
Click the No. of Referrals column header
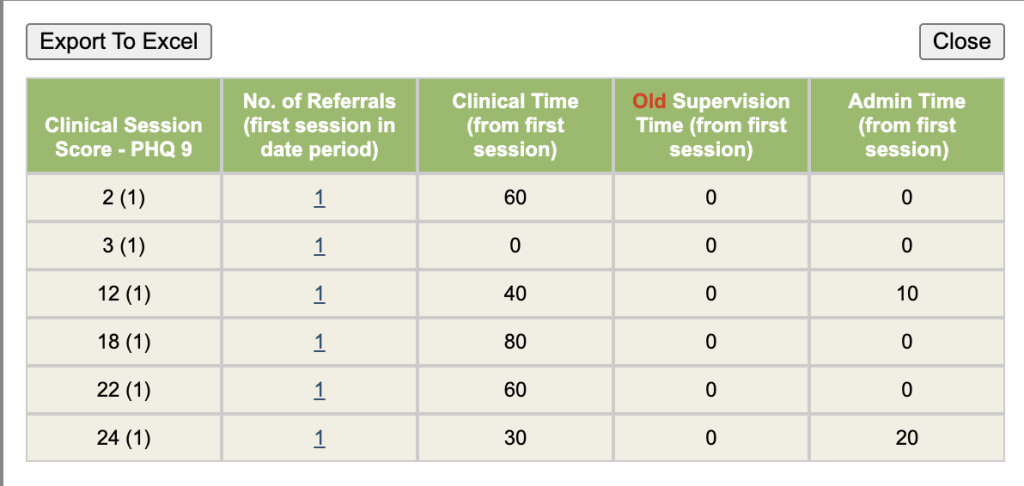click(x=319, y=126)
